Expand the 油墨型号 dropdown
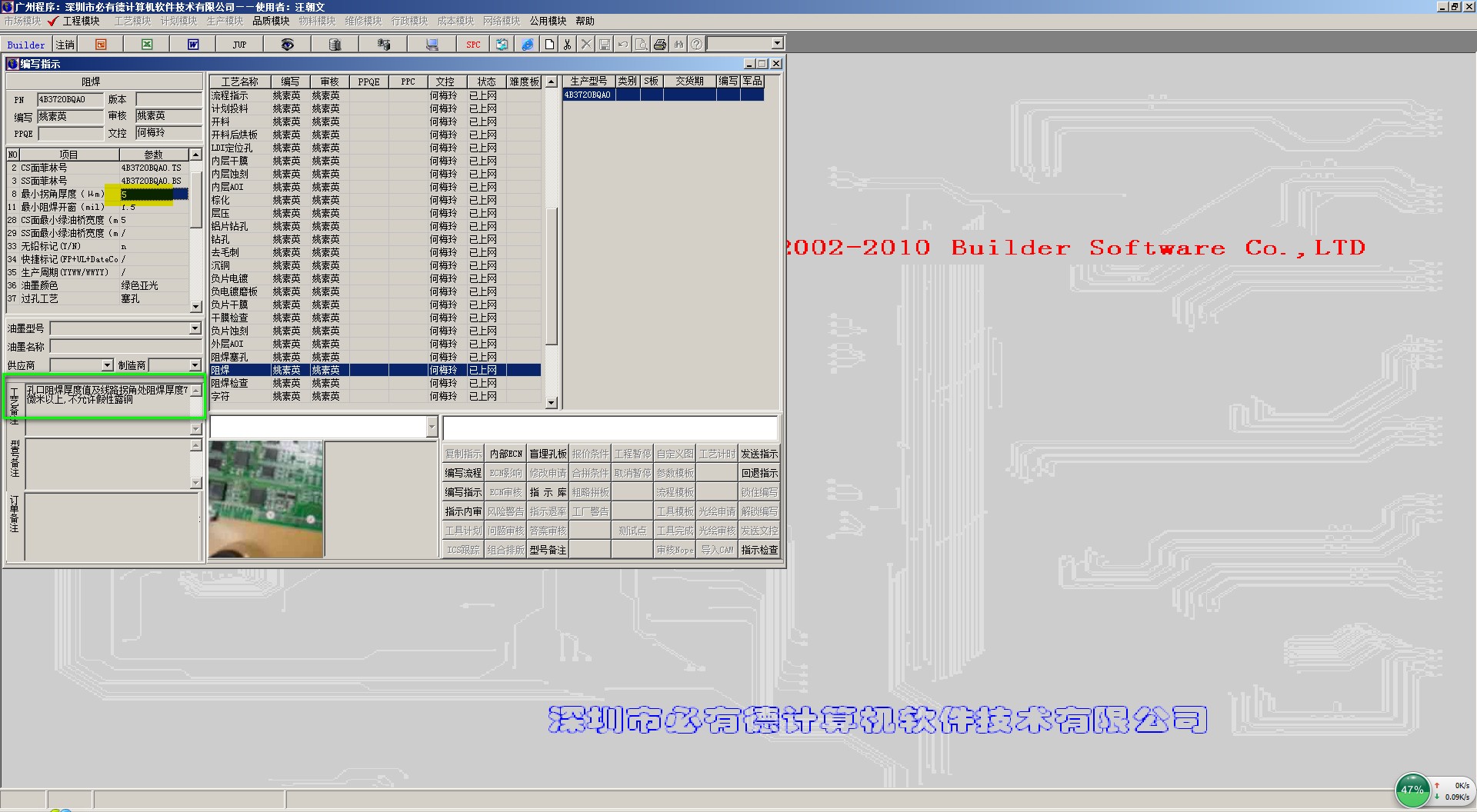This screenshot has height=812, width=1477. (x=195, y=328)
